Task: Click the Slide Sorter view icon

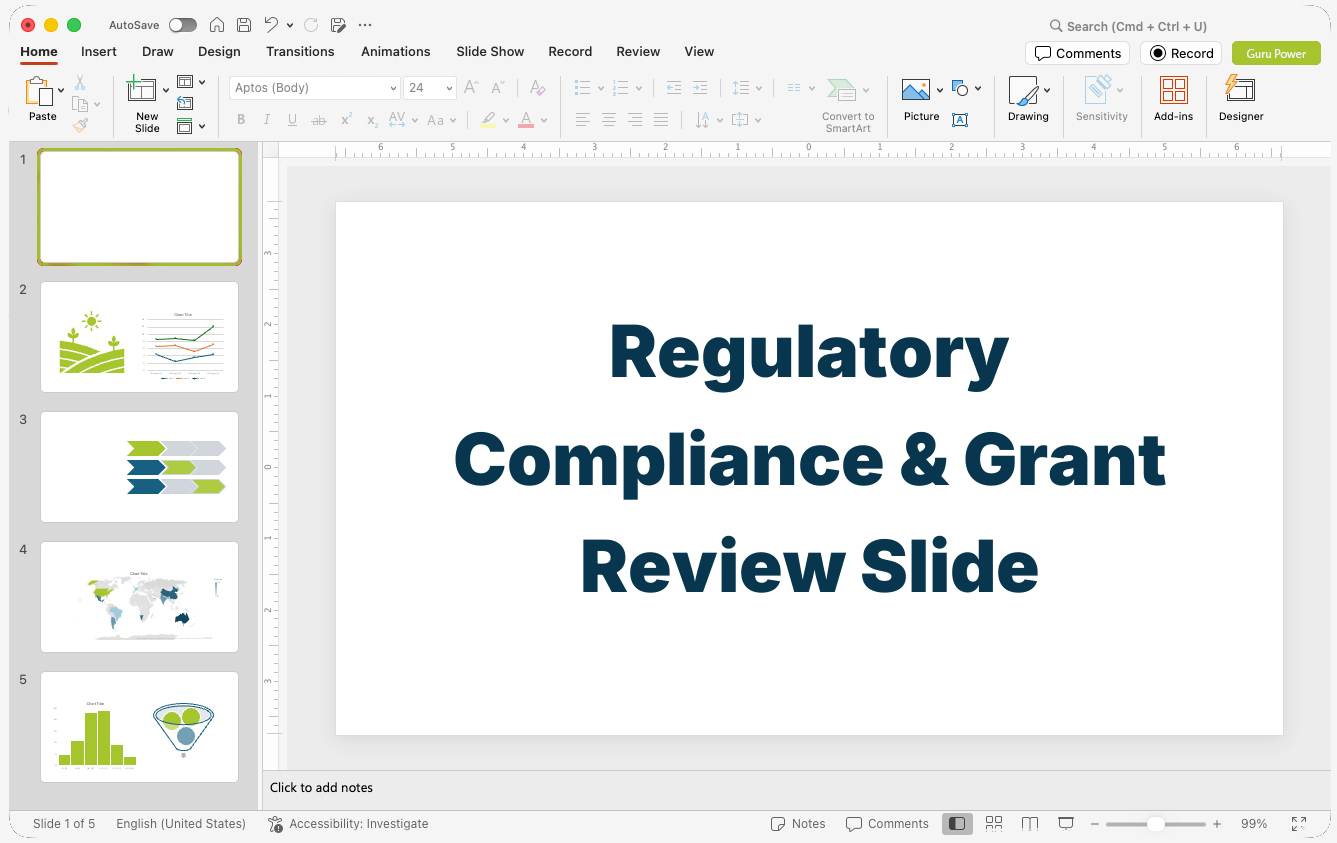Action: click(x=994, y=824)
